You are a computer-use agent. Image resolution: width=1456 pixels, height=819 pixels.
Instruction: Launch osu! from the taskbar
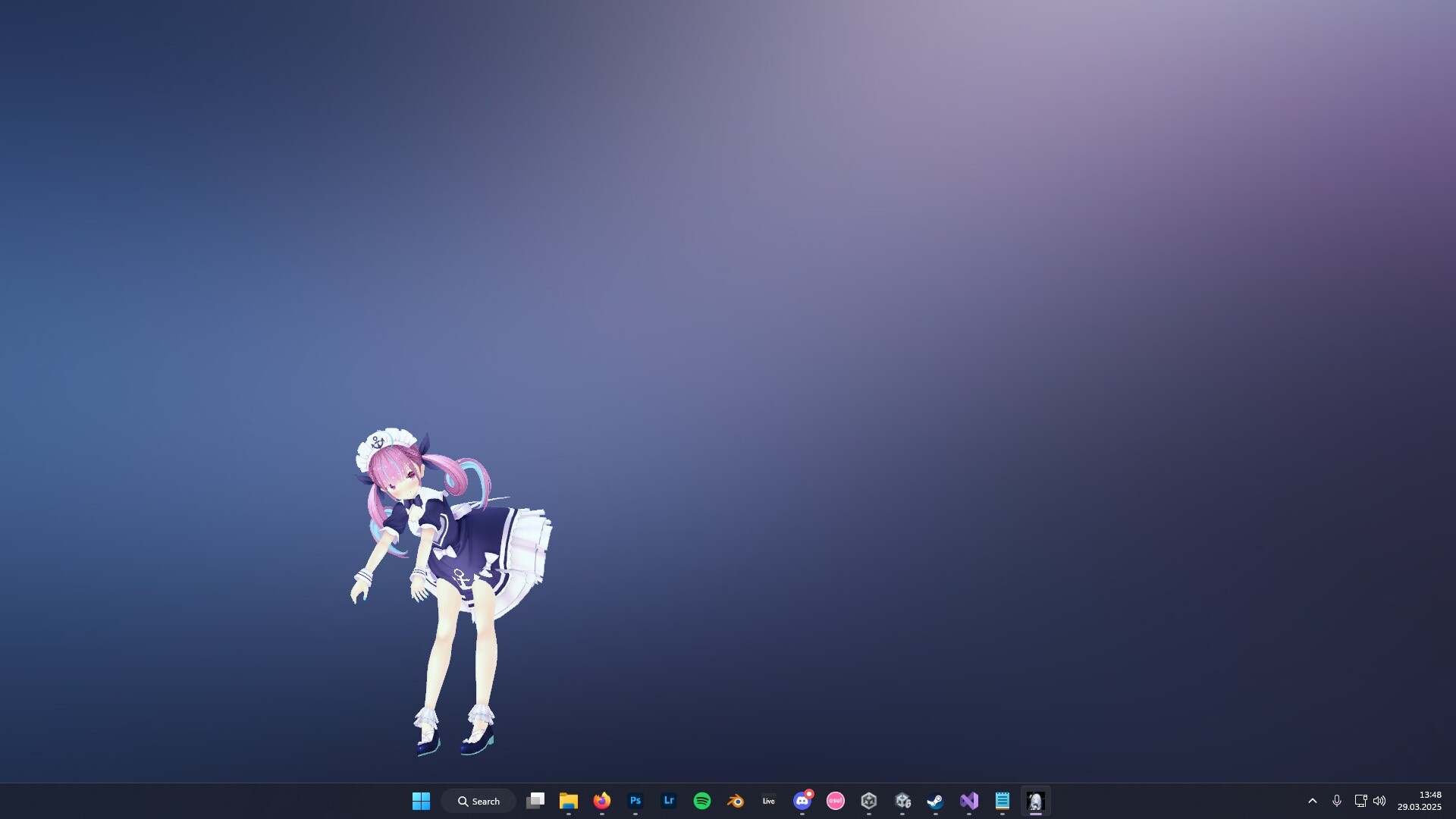836,801
